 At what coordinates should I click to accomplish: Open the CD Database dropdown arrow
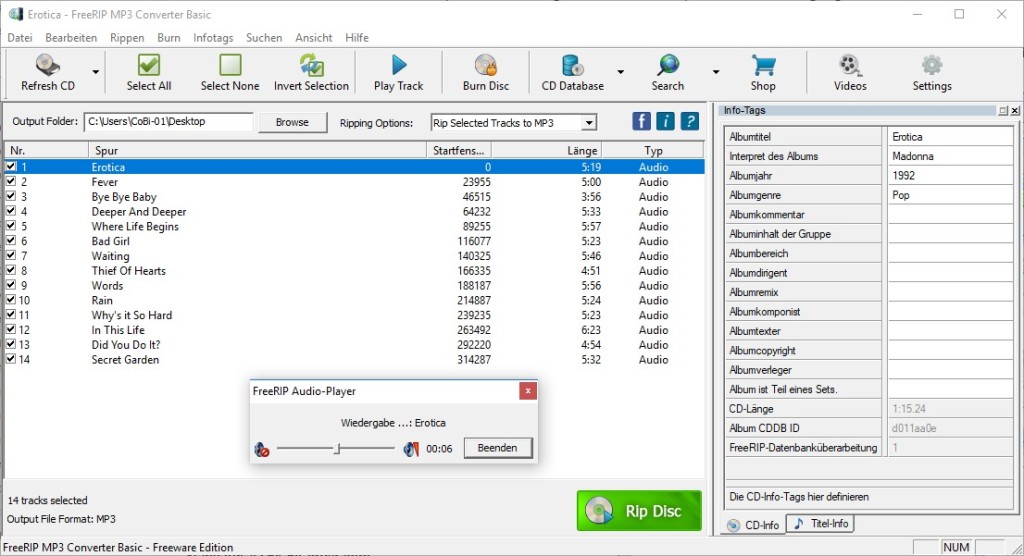pyautogui.click(x=620, y=72)
